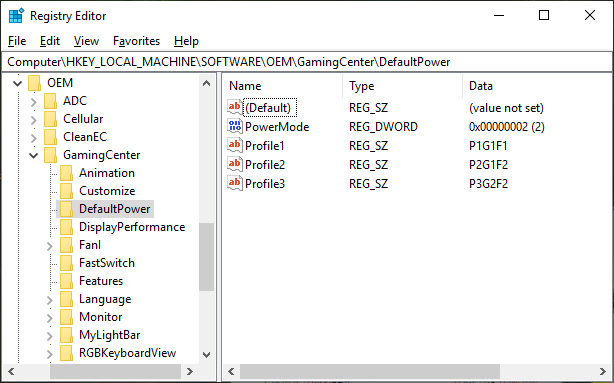Click the (Default) string value icon

pos(235,108)
